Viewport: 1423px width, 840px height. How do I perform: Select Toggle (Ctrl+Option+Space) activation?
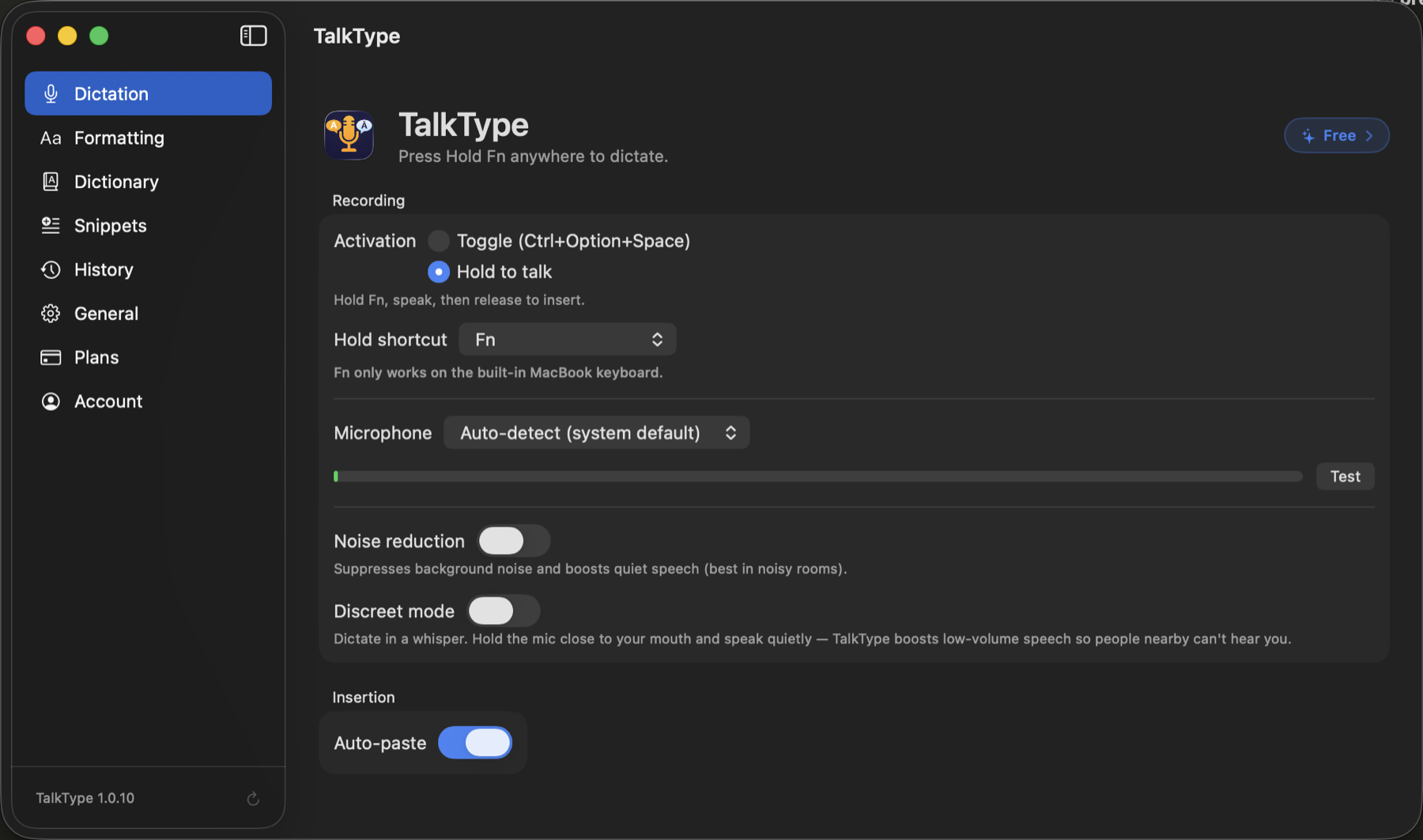click(x=439, y=241)
